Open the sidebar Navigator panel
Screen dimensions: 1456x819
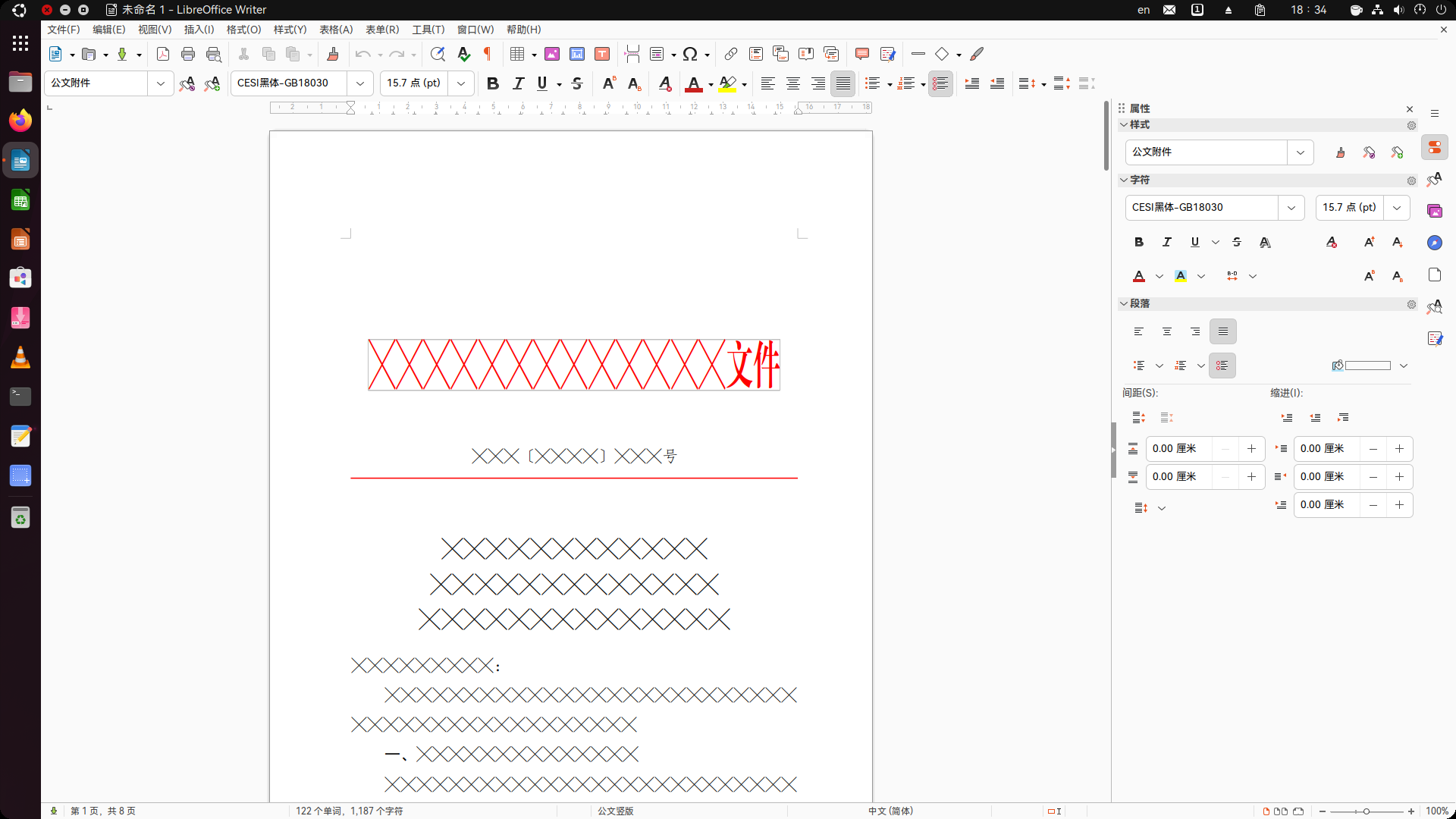point(1434,243)
